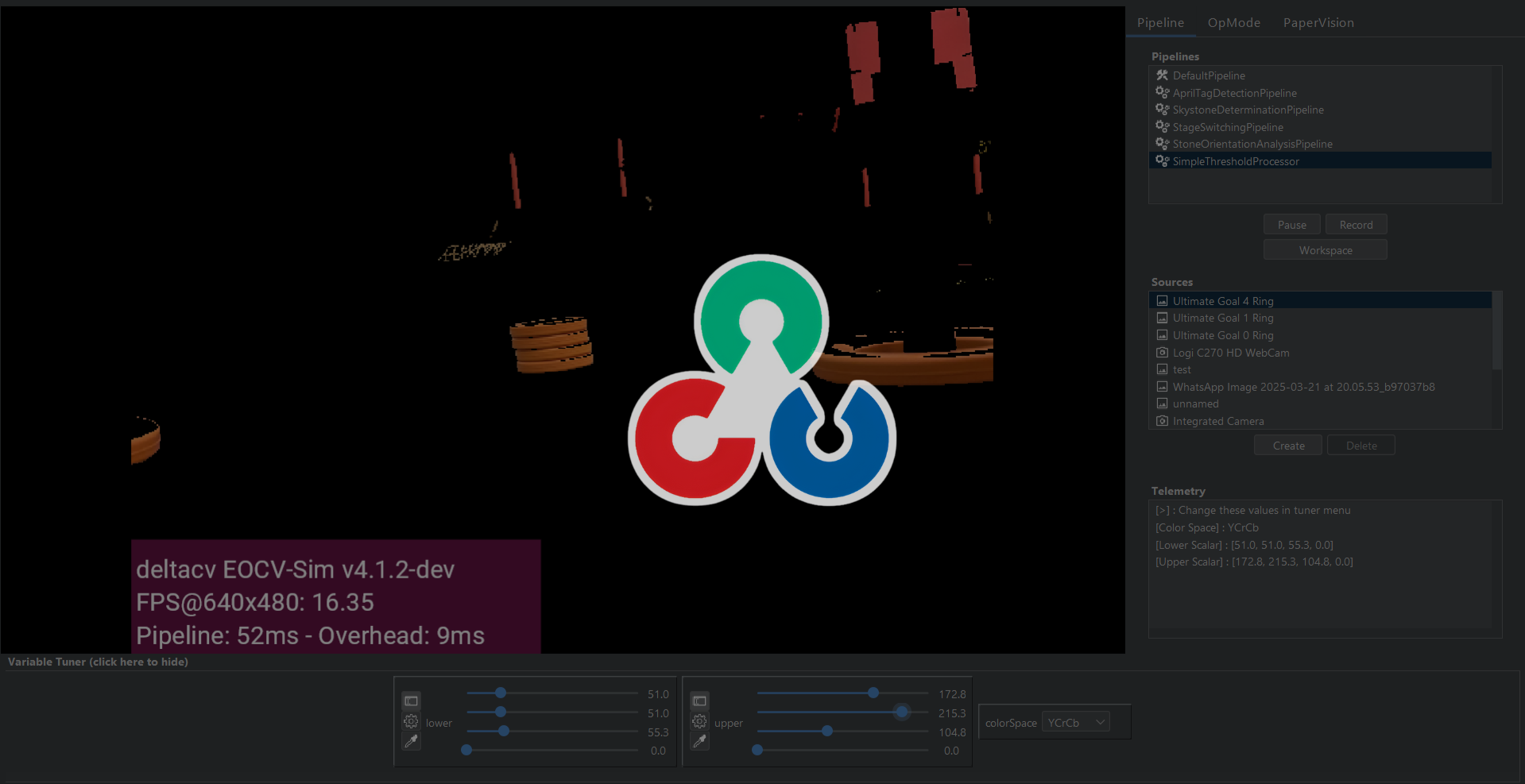Image resolution: width=1525 pixels, height=784 pixels.
Task: Open the gear config for the lower variable
Action: pos(411,722)
